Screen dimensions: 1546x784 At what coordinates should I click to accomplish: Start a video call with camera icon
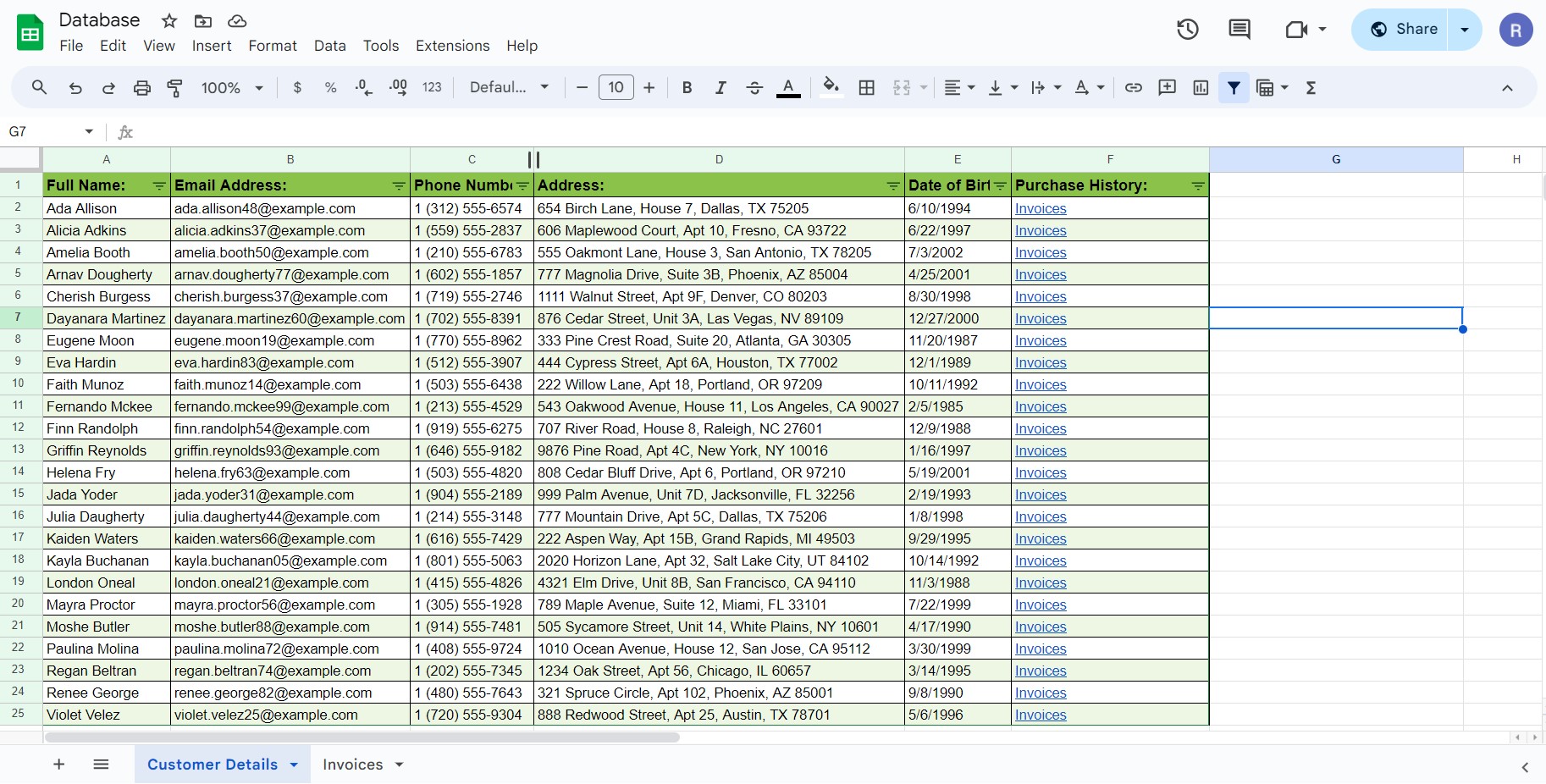point(1296,30)
